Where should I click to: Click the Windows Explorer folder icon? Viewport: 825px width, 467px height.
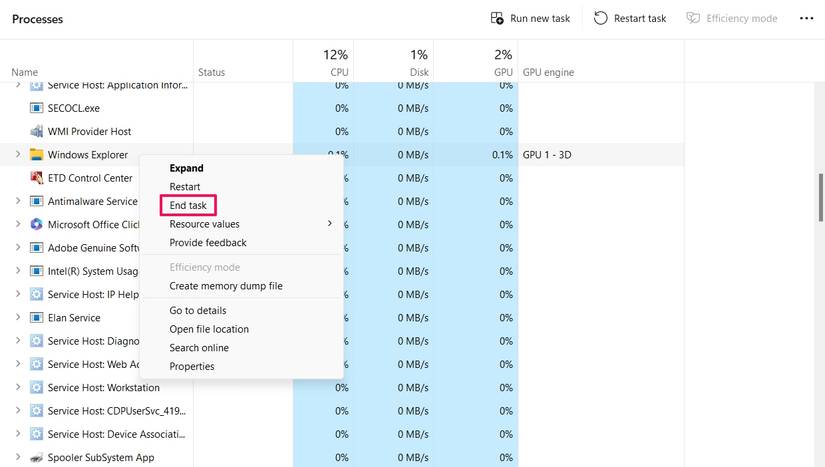(x=37, y=155)
